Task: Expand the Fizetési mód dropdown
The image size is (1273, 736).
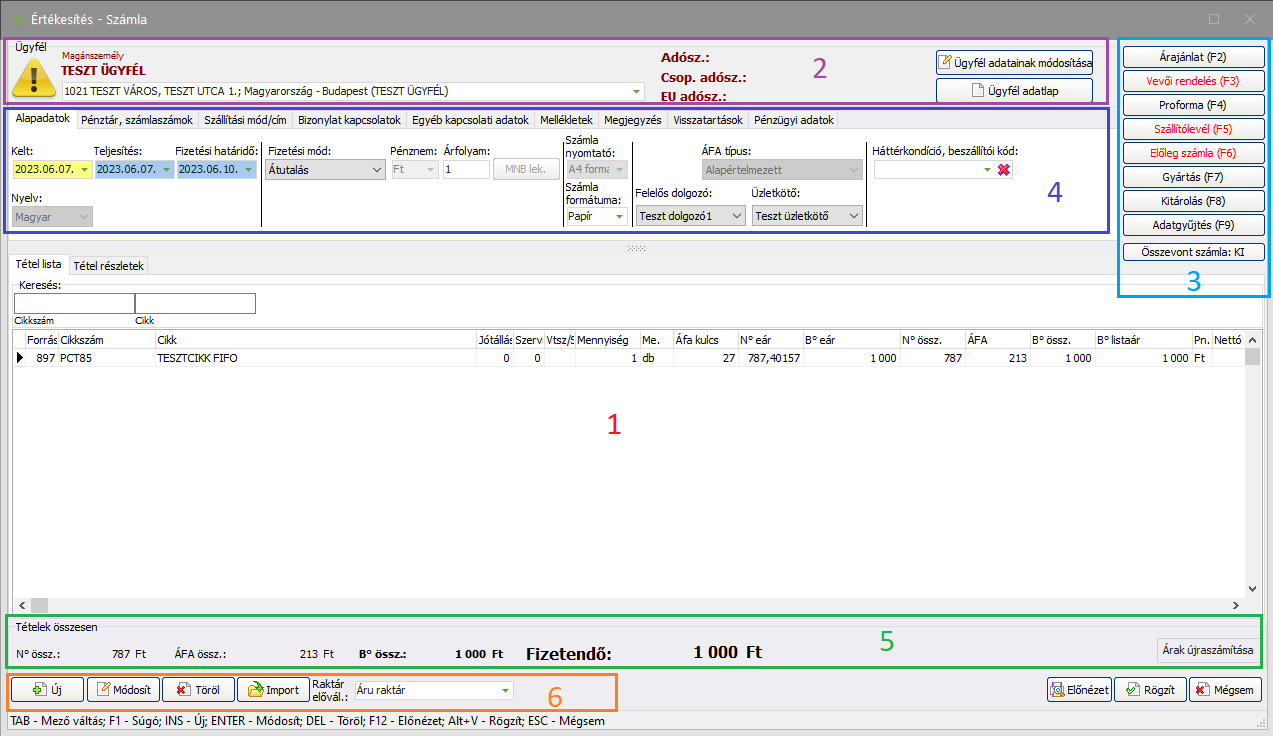Action: pos(376,170)
